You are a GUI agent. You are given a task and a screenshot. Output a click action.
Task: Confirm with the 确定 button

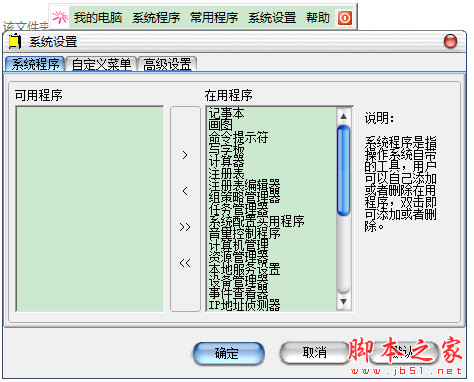(229, 353)
